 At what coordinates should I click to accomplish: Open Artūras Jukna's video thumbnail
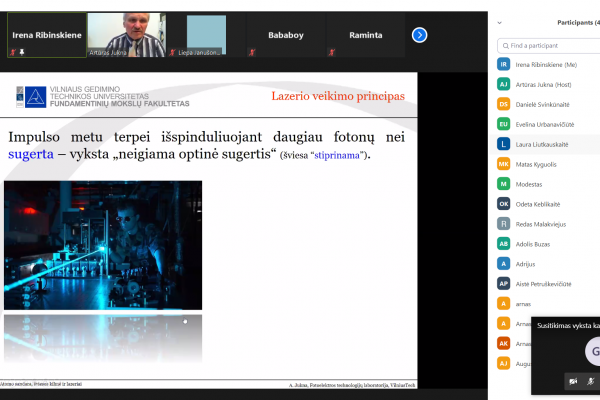coord(127,35)
